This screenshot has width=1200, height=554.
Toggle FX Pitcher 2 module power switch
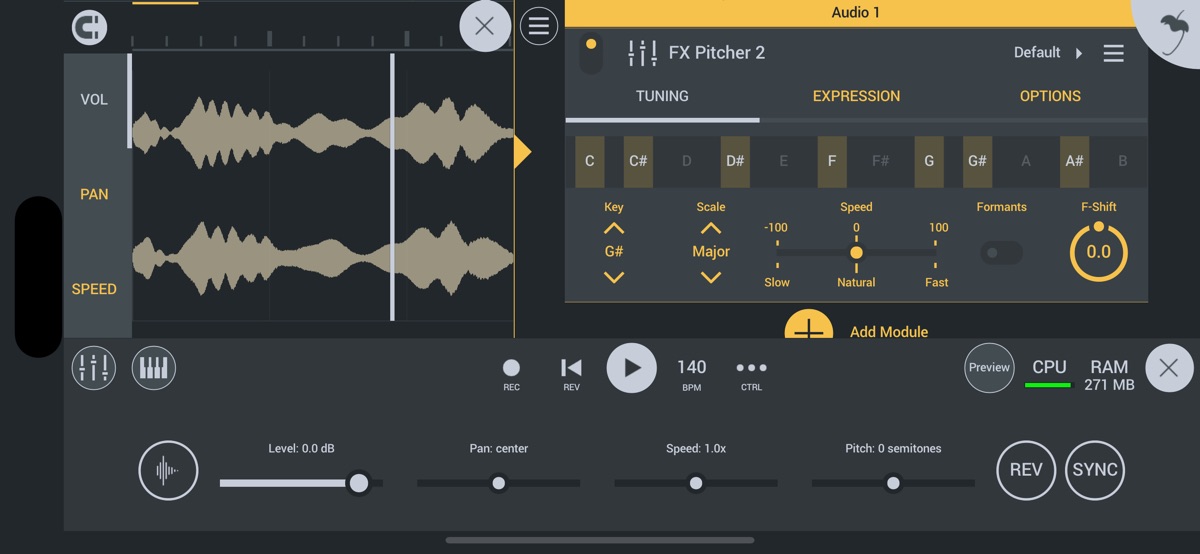pyautogui.click(x=591, y=54)
